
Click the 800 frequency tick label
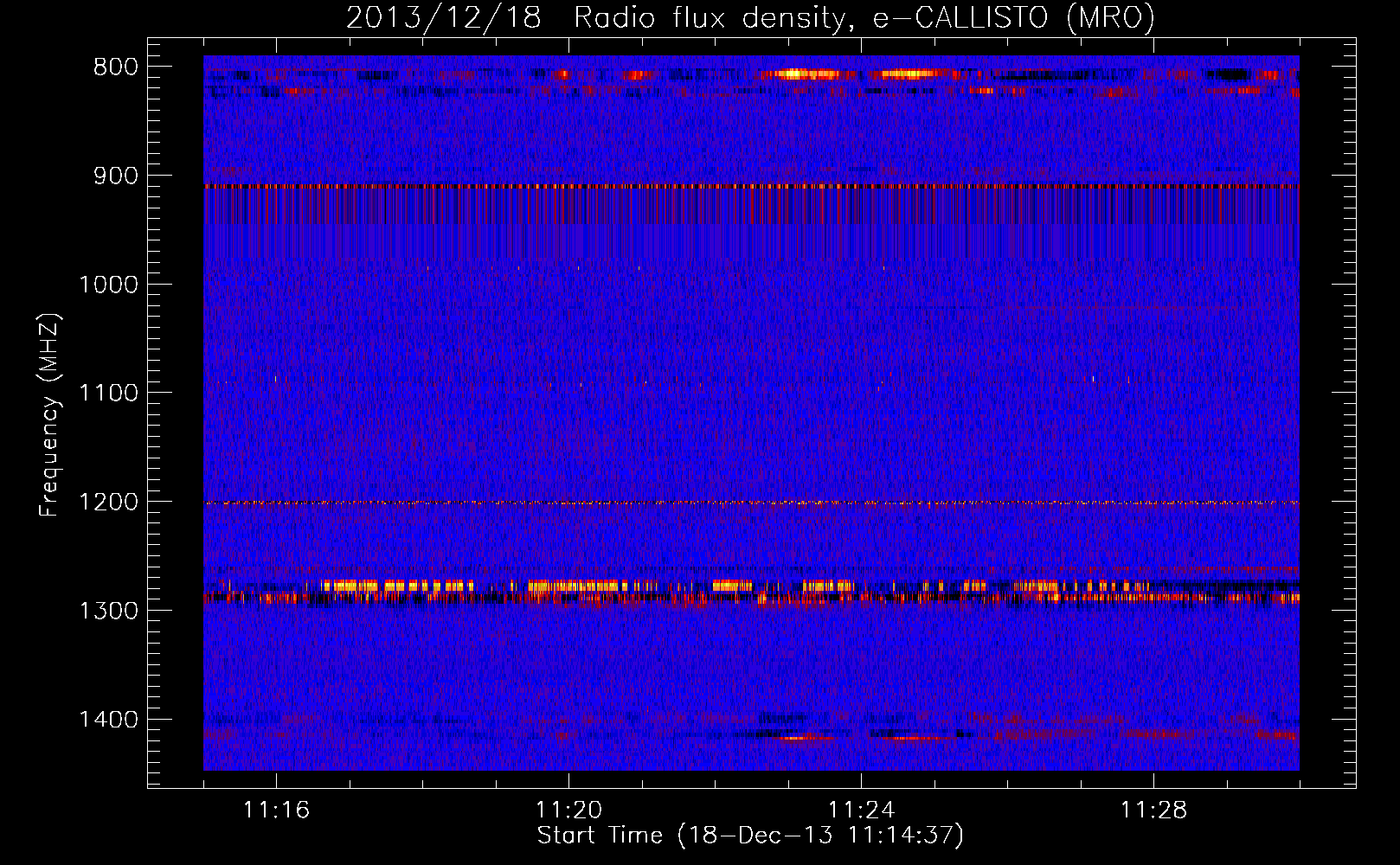point(116,67)
